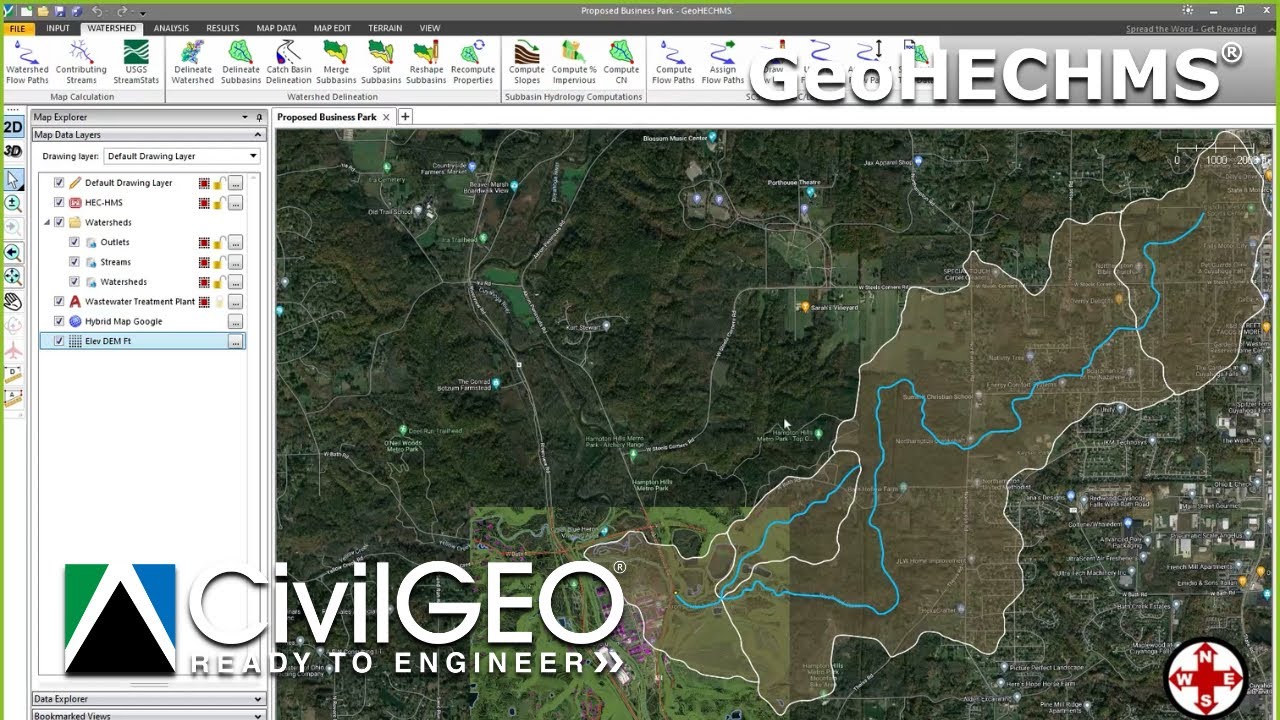Select the measure area ruler tool
Image resolution: width=1280 pixels, height=720 pixels.
tap(13, 399)
